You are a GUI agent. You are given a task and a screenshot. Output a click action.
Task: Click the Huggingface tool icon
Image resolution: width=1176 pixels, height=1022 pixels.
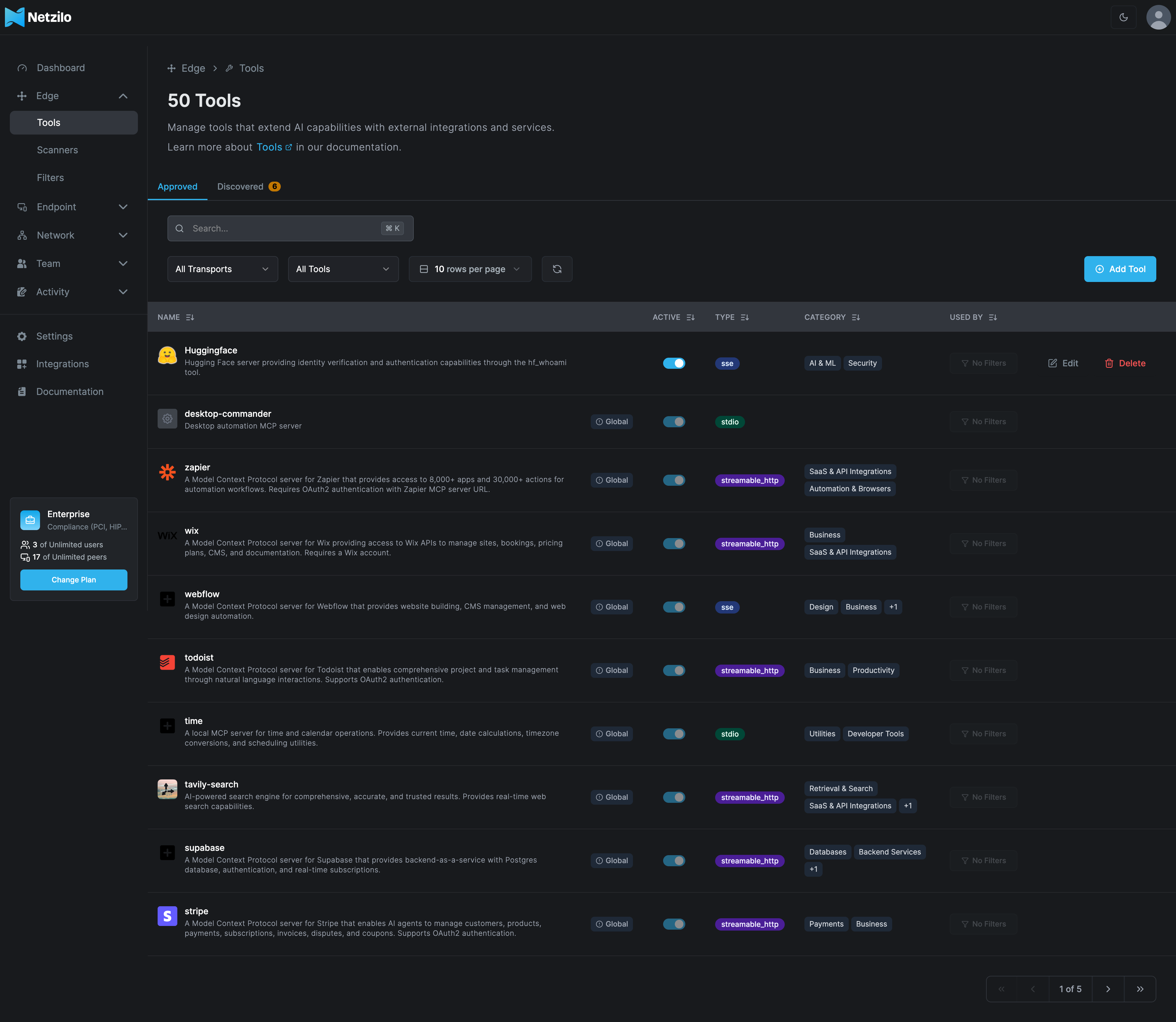(167, 355)
